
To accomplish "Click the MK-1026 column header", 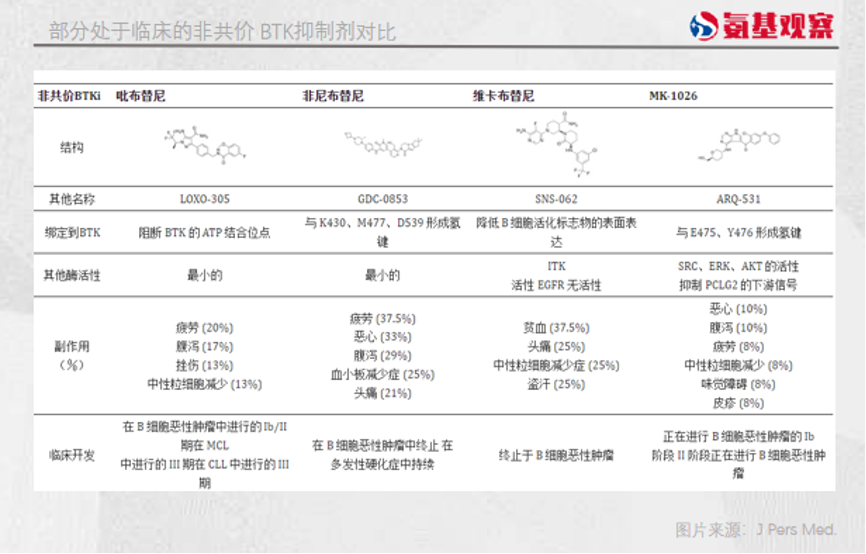I will (673, 96).
